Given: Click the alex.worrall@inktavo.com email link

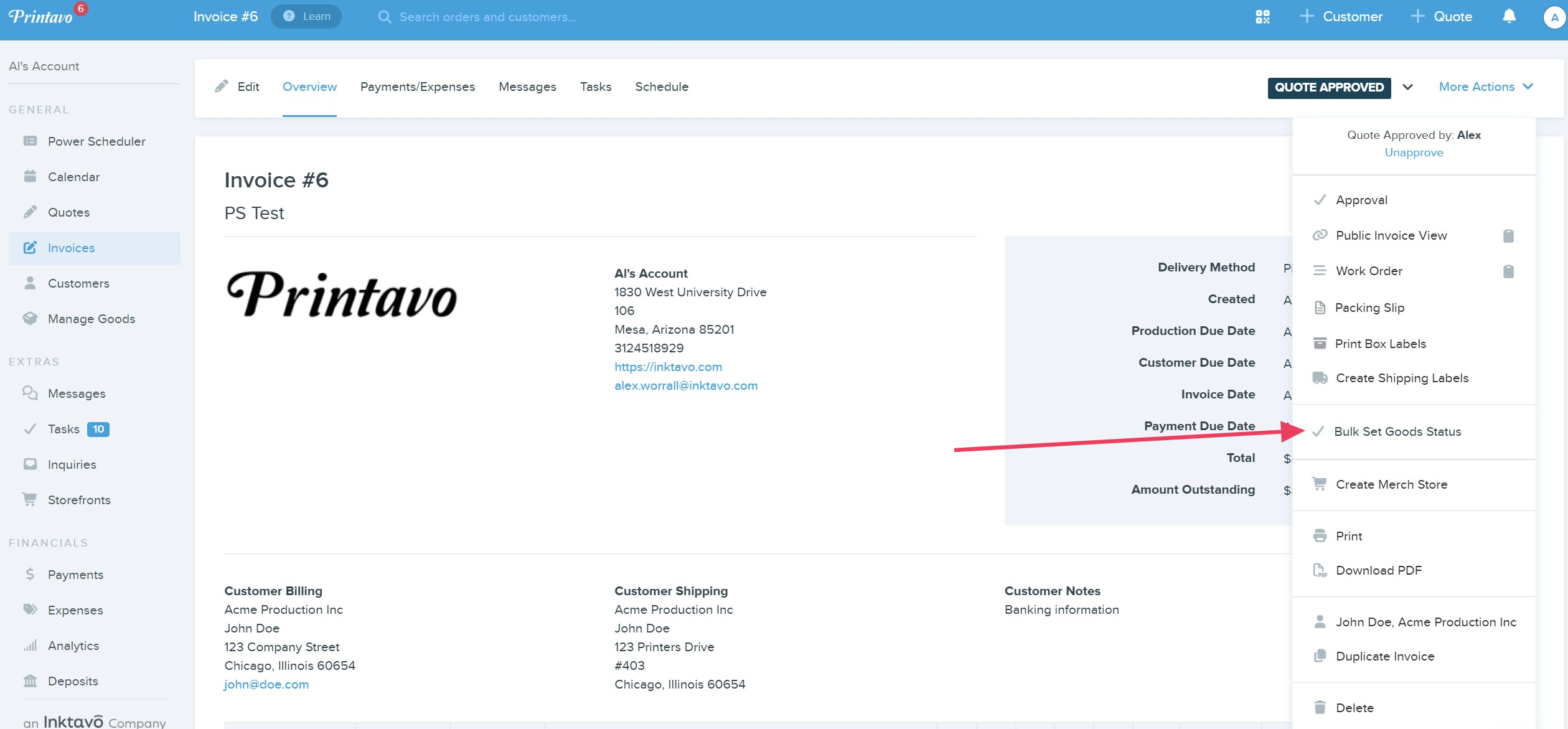Looking at the screenshot, I should tap(686, 386).
